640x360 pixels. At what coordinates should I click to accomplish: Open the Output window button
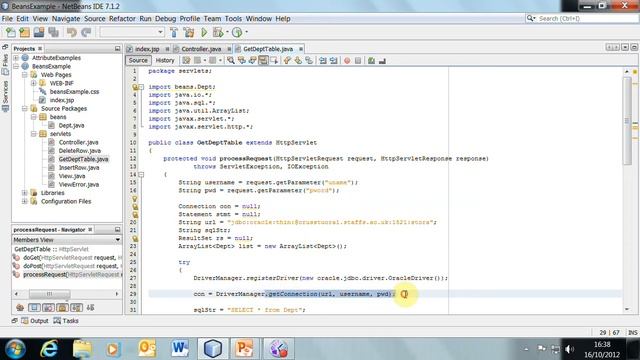pos(35,321)
